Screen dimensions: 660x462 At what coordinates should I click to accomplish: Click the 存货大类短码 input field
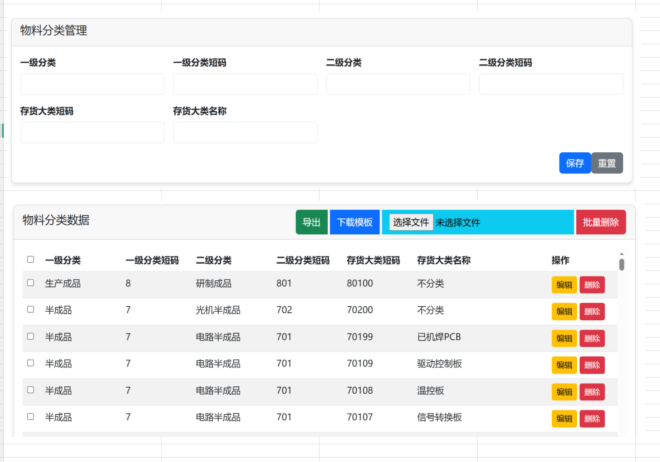[92, 133]
